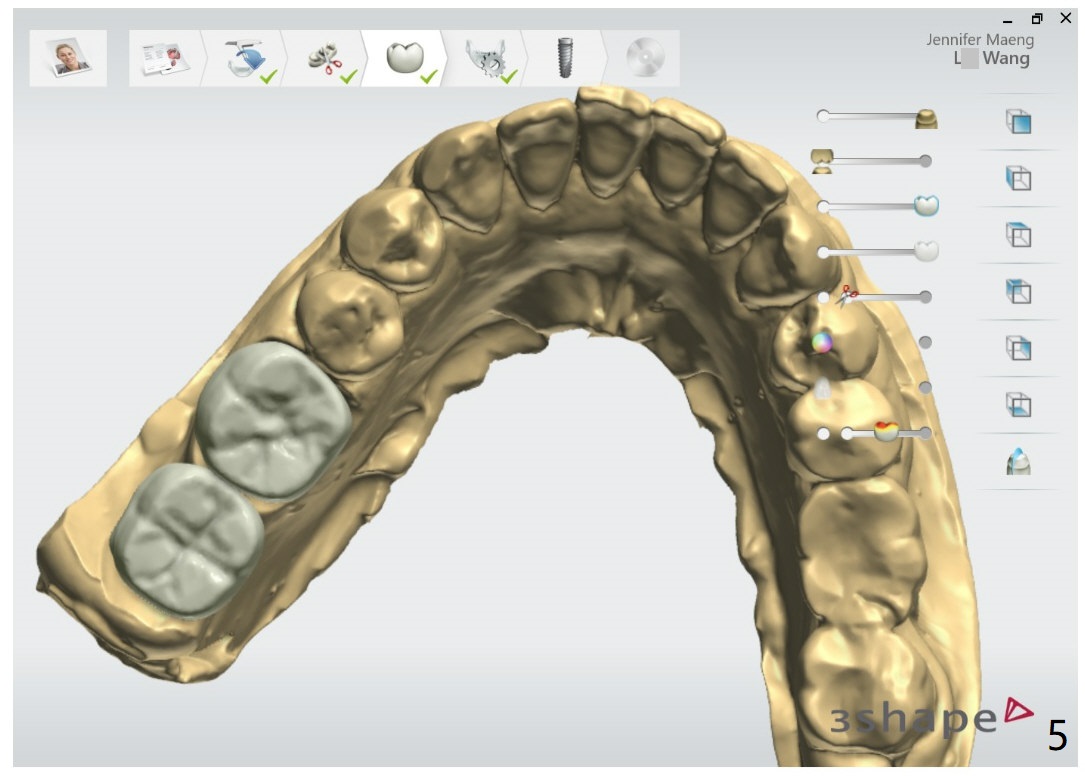Click the red-yellow distance map slider handle
The image size is (1085, 776).
click(x=885, y=432)
